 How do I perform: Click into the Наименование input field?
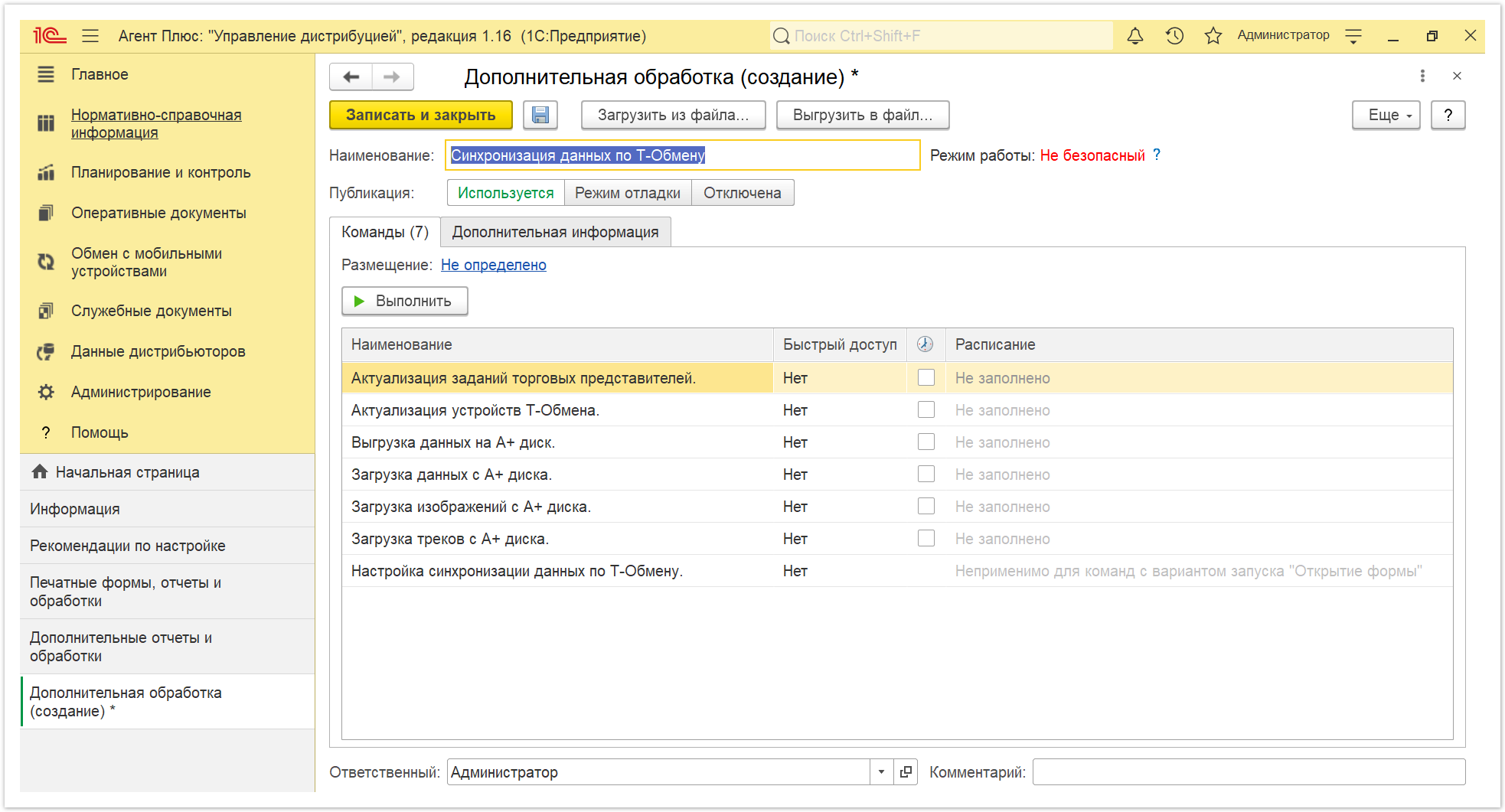(x=683, y=155)
